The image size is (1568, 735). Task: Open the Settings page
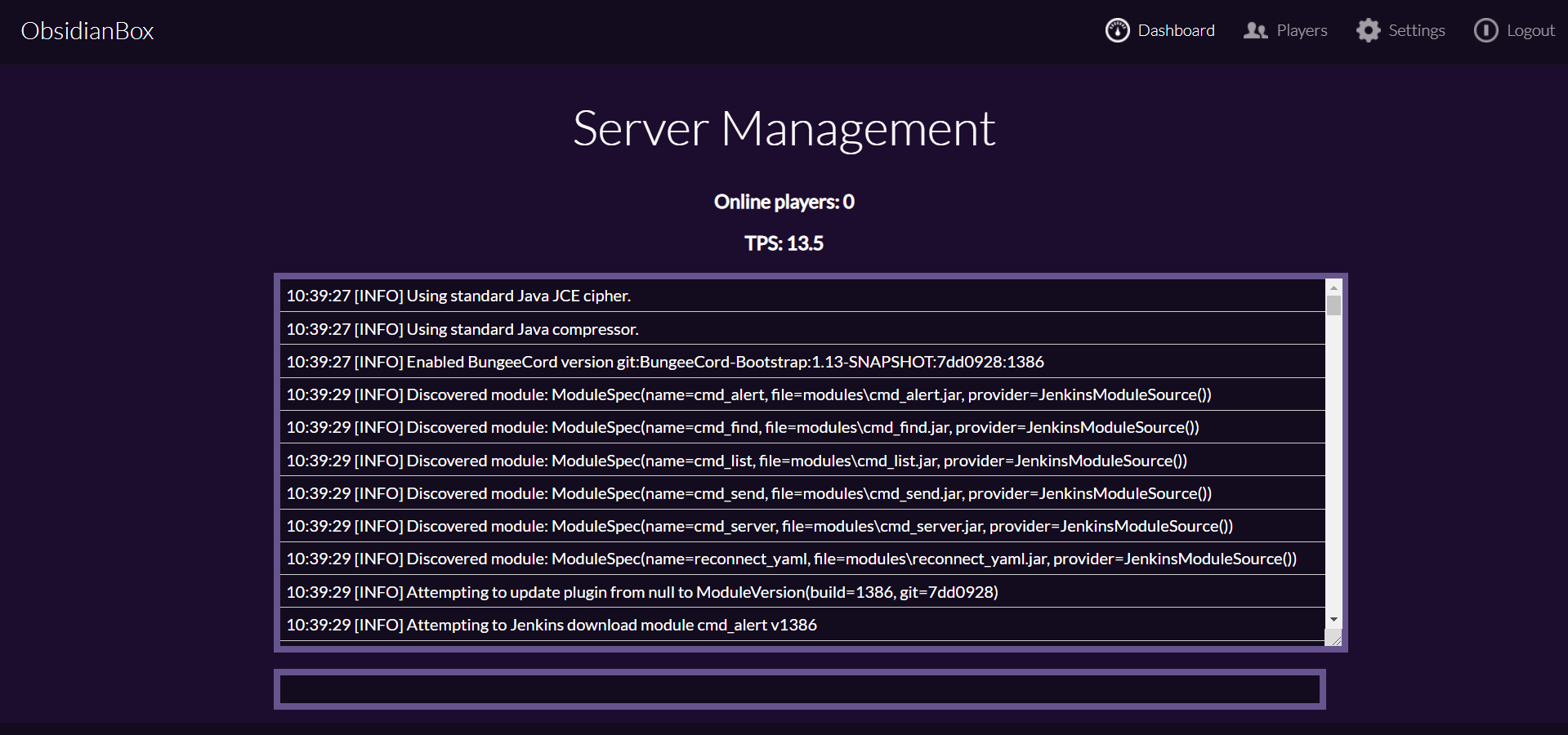[x=1400, y=30]
